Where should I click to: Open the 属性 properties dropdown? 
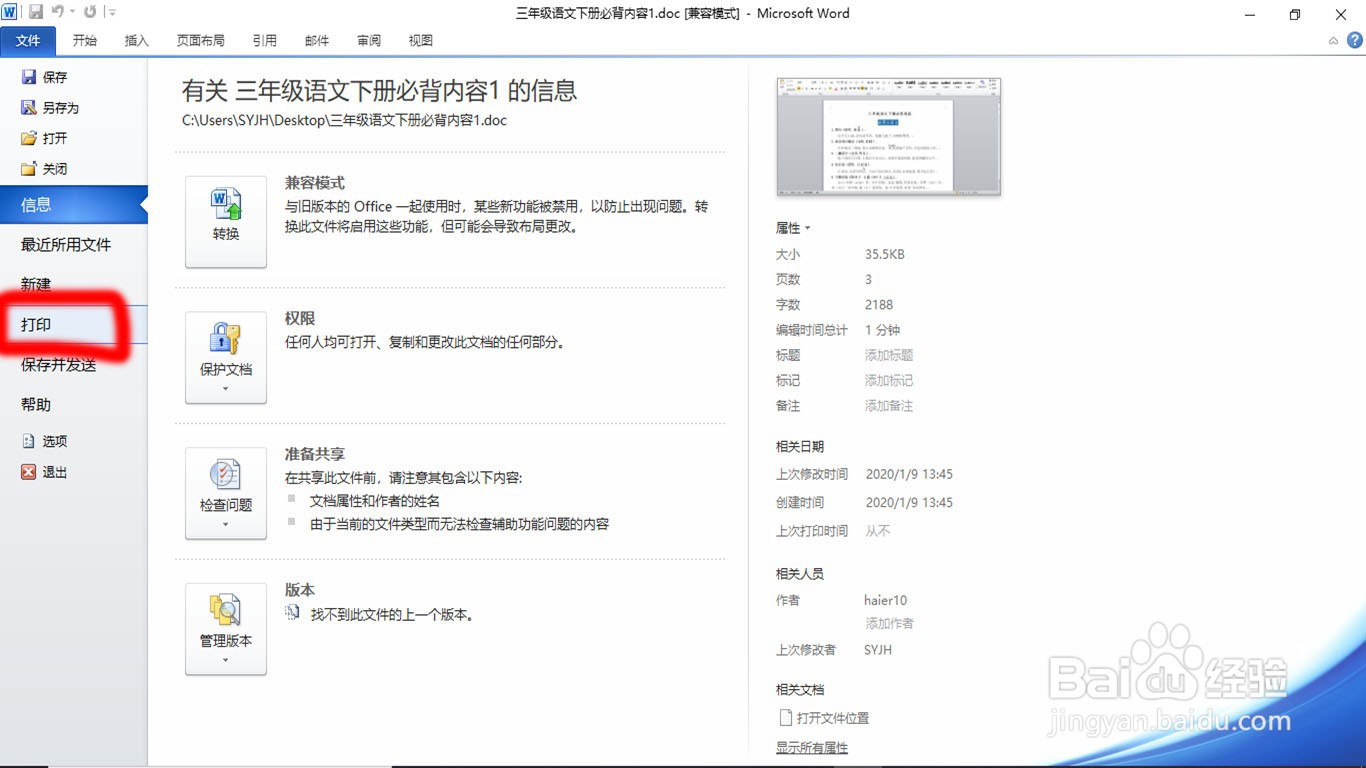[792, 227]
